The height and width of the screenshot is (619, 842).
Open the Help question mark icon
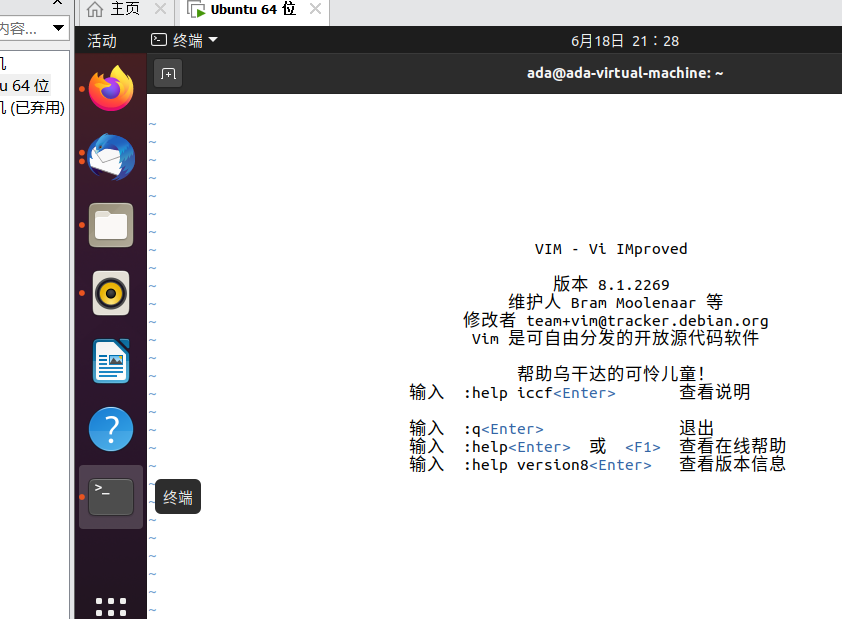(111, 429)
